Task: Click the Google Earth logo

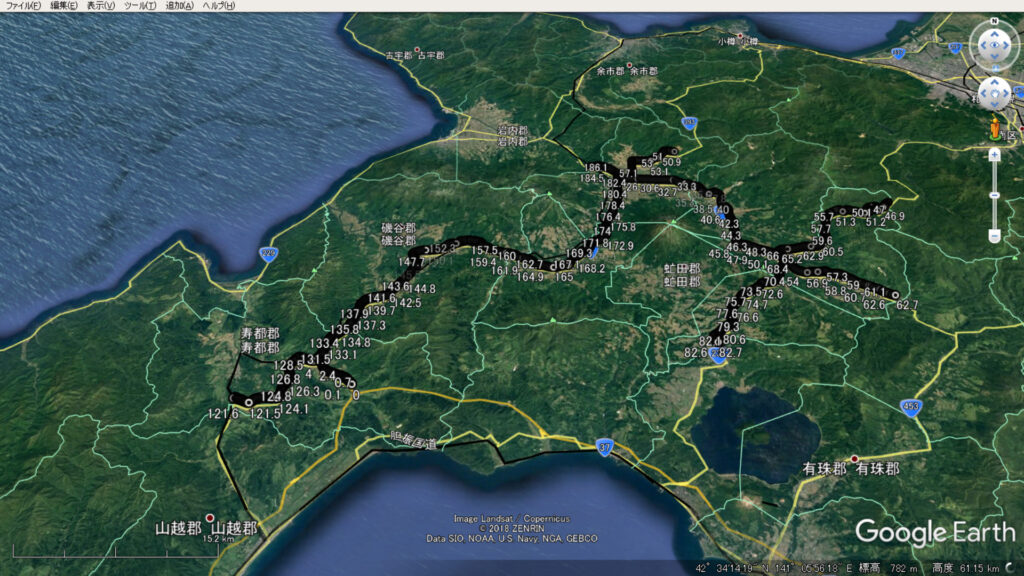Action: [934, 531]
